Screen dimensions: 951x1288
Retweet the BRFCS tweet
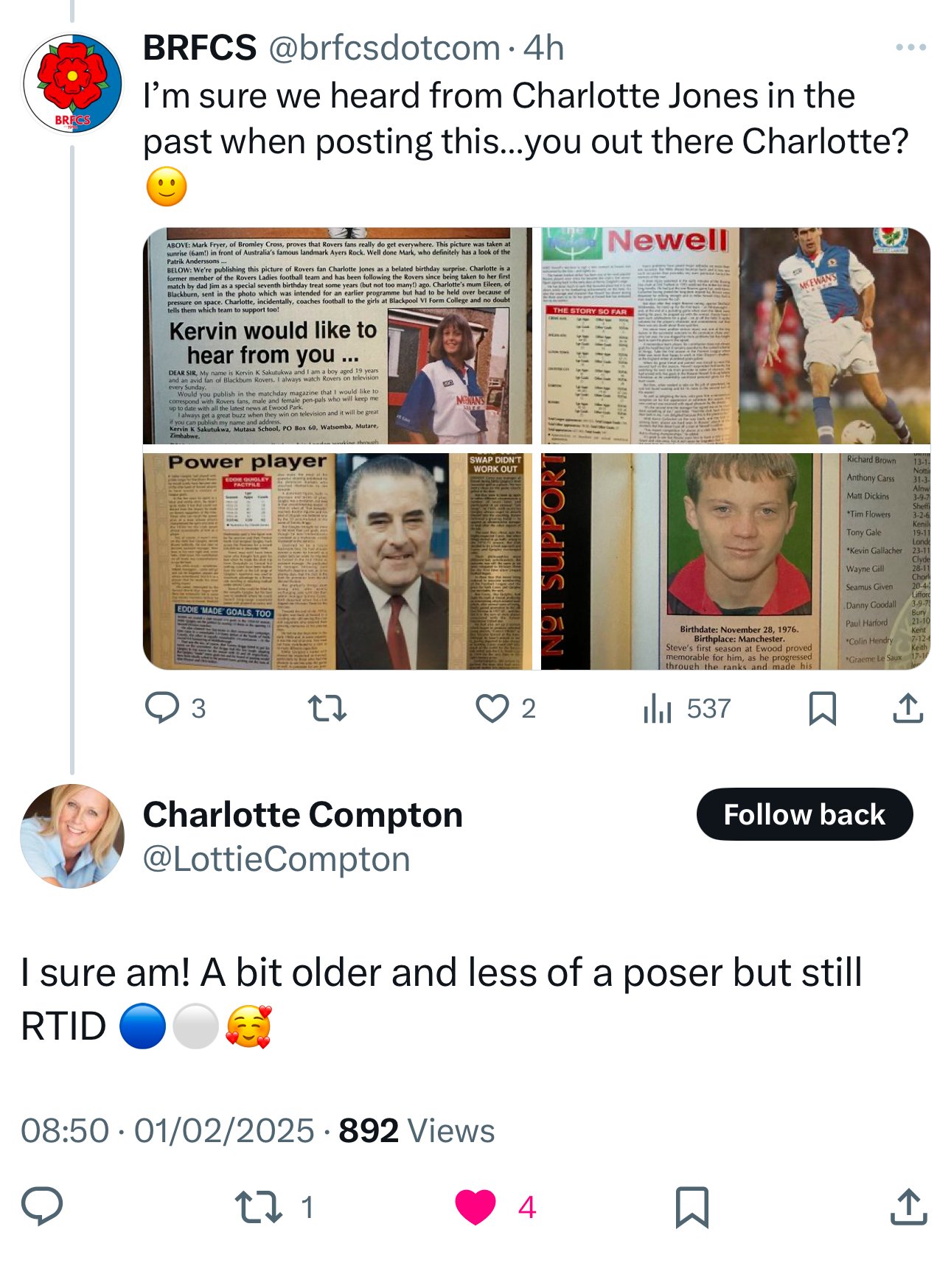point(327,708)
